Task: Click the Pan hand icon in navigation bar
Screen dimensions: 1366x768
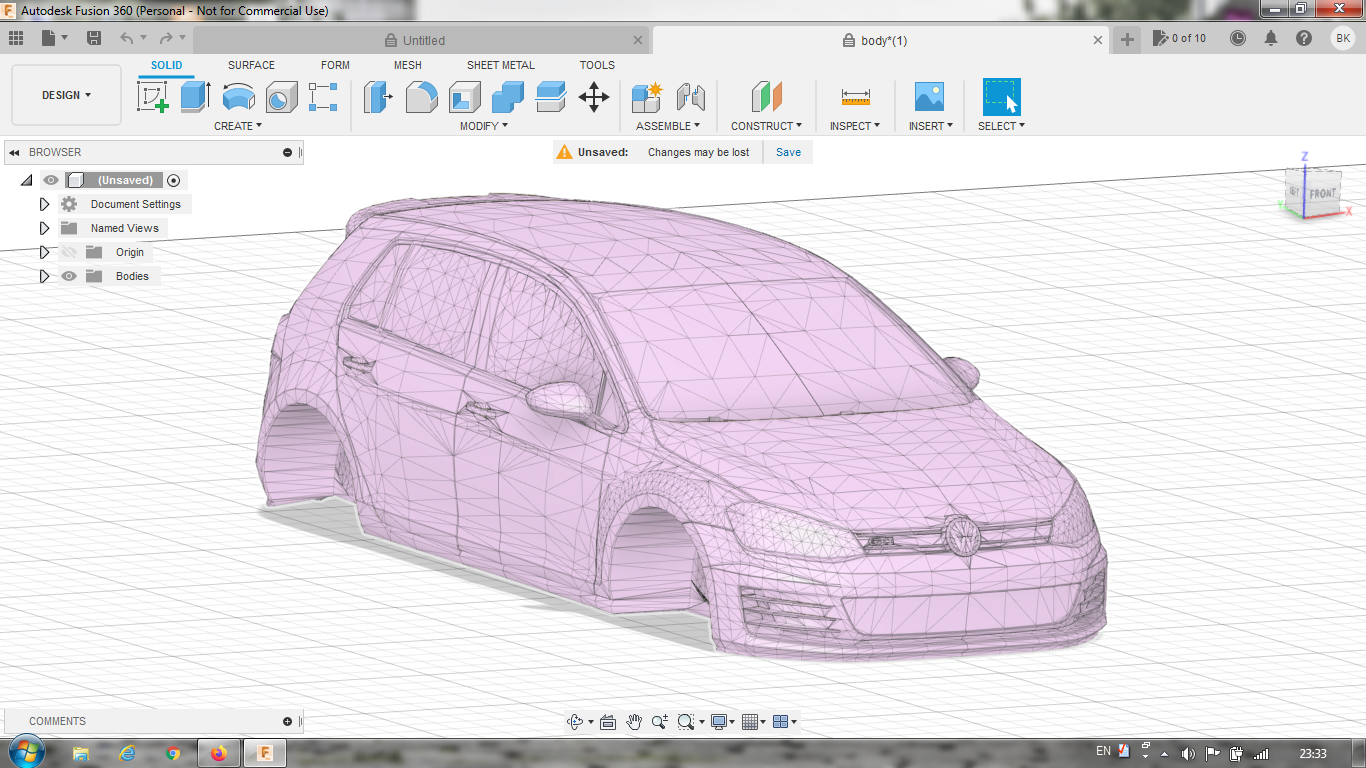Action: pyautogui.click(x=633, y=720)
